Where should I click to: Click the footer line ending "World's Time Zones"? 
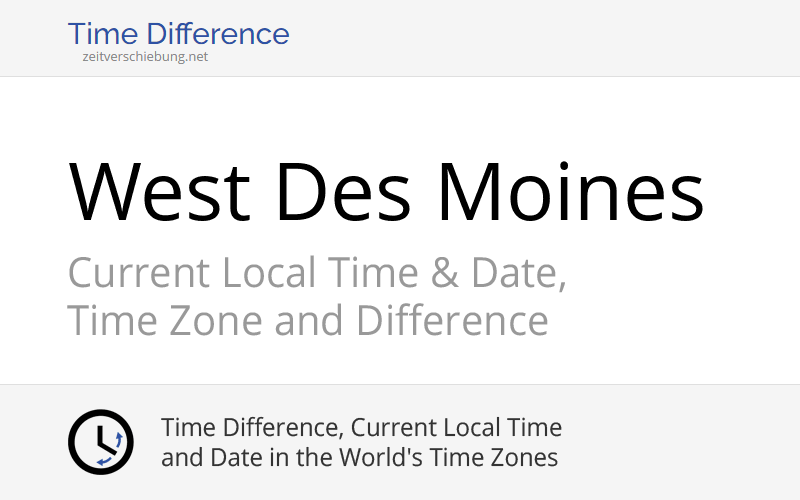point(359,458)
